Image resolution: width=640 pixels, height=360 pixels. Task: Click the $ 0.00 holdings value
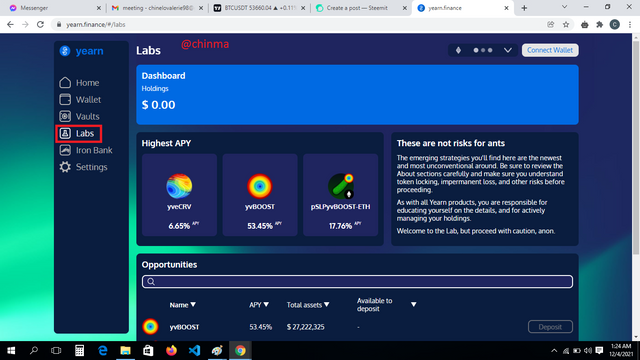(158, 105)
